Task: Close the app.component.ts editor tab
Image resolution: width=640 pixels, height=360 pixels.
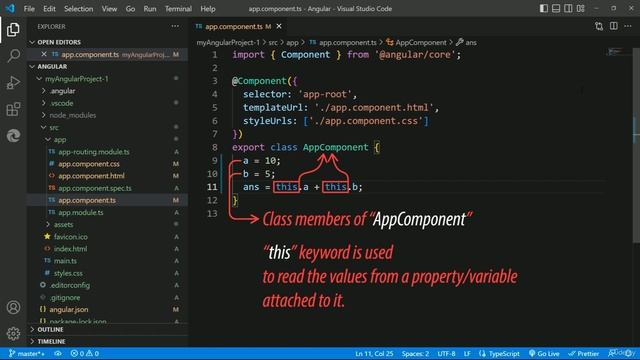Action: [x=279, y=26]
